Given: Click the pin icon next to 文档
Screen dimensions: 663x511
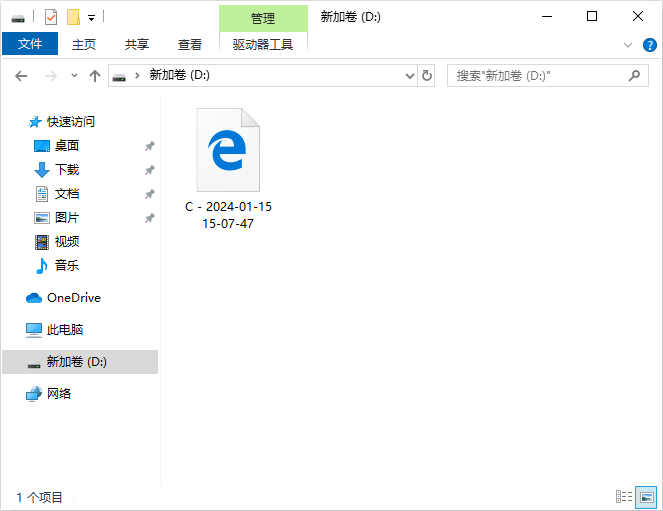Looking at the screenshot, I should [150, 194].
